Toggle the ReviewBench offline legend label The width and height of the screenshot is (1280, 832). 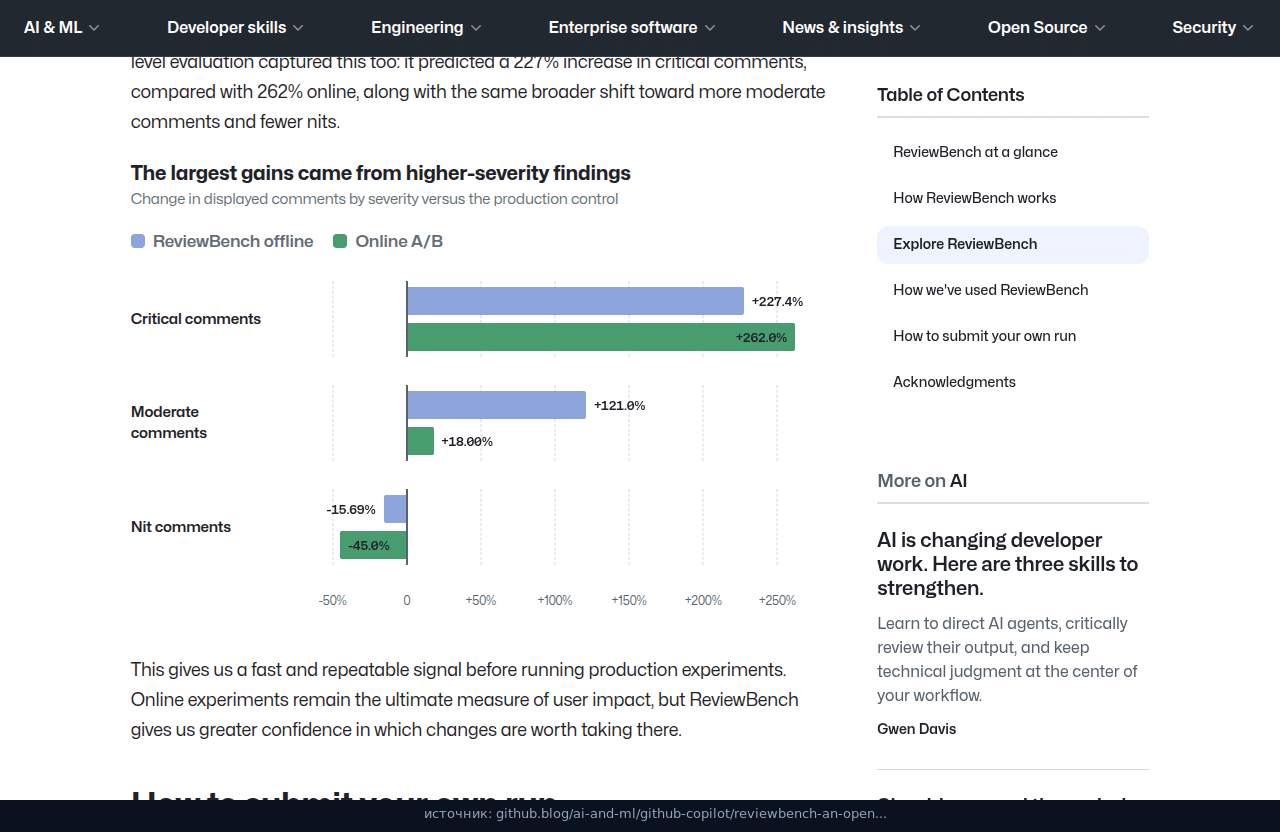233,241
